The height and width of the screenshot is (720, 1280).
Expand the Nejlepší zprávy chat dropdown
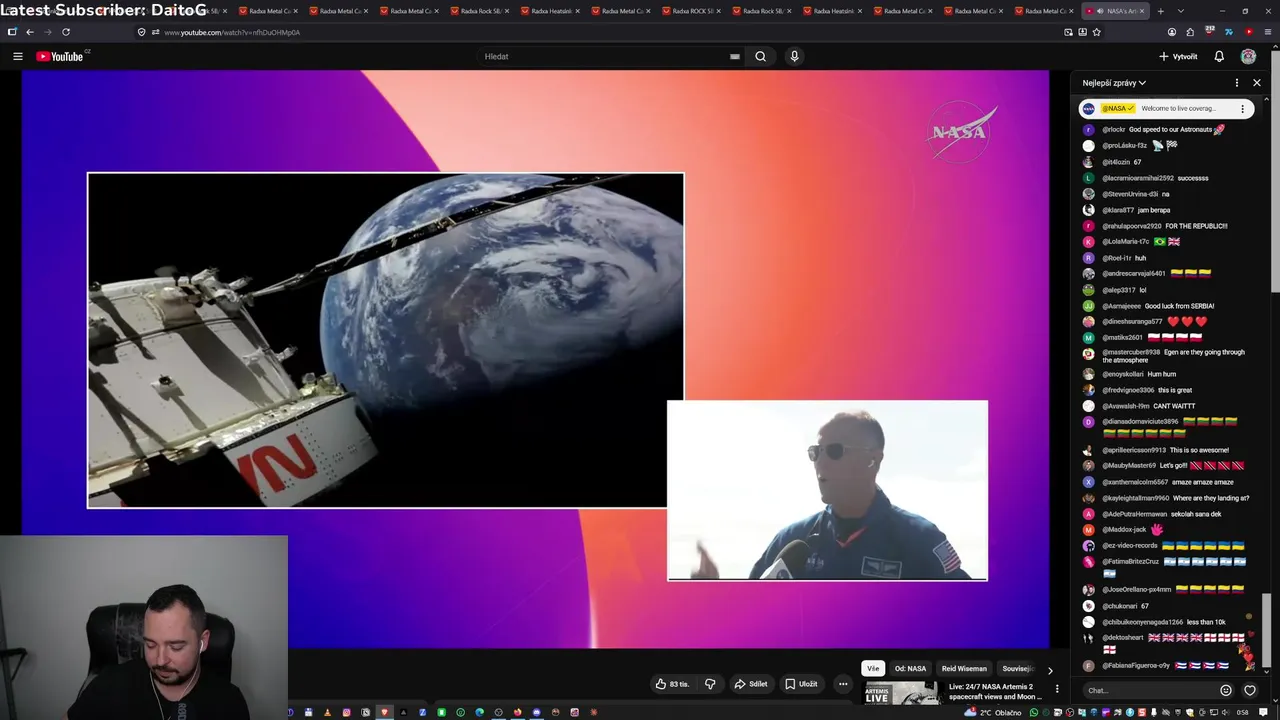click(1114, 83)
